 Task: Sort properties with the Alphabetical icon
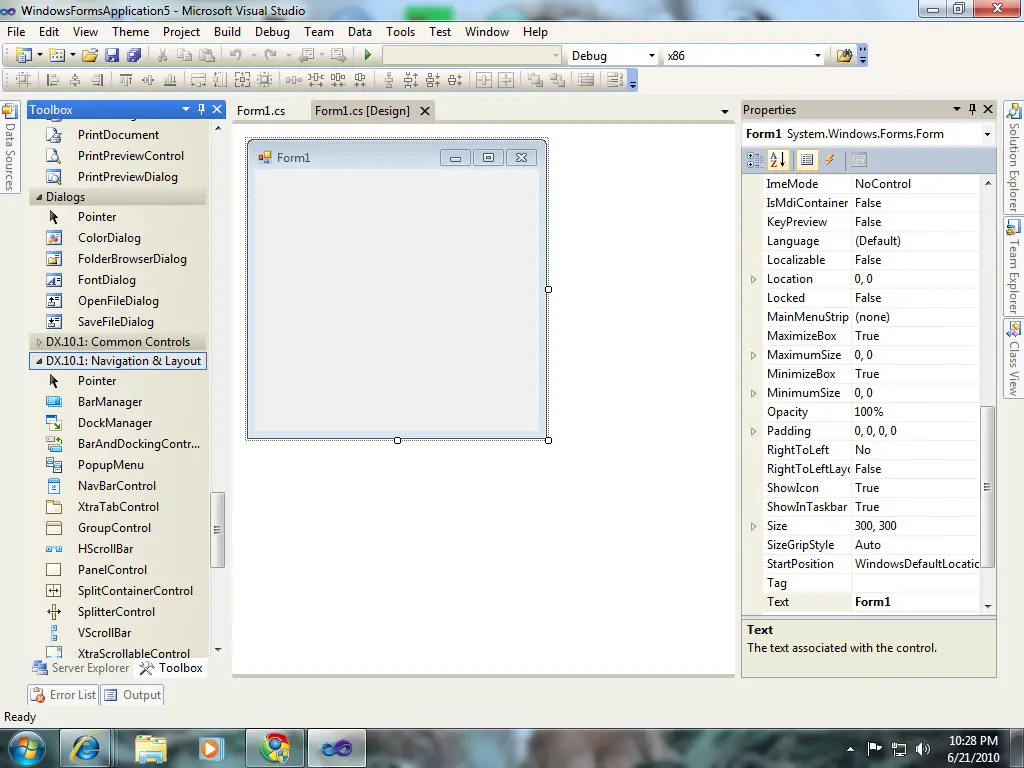point(778,160)
